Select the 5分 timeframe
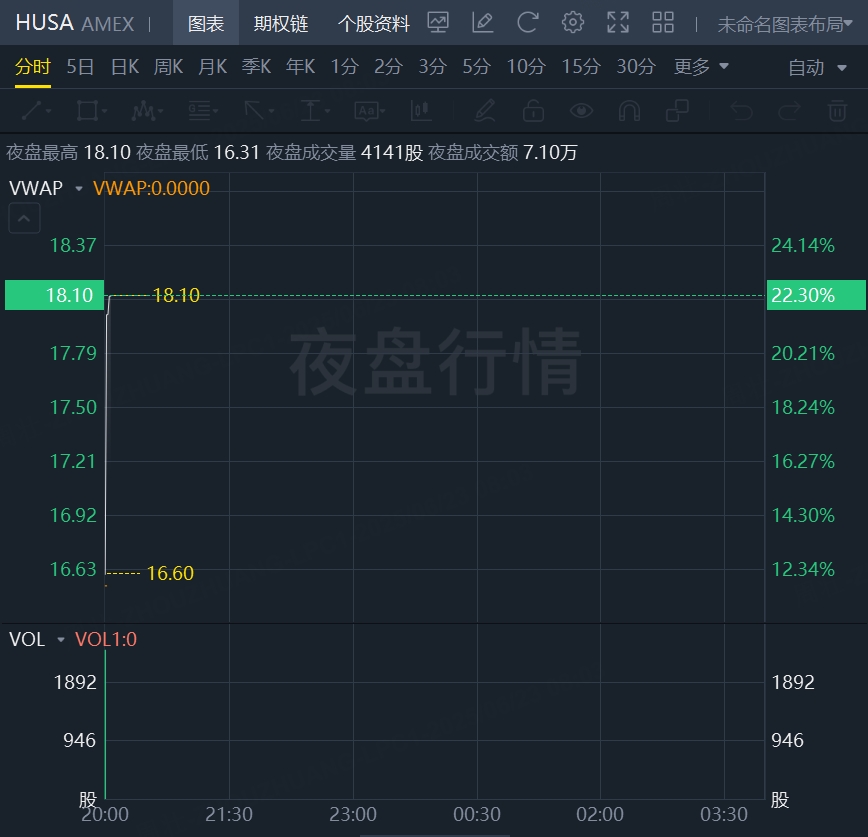 [x=477, y=67]
